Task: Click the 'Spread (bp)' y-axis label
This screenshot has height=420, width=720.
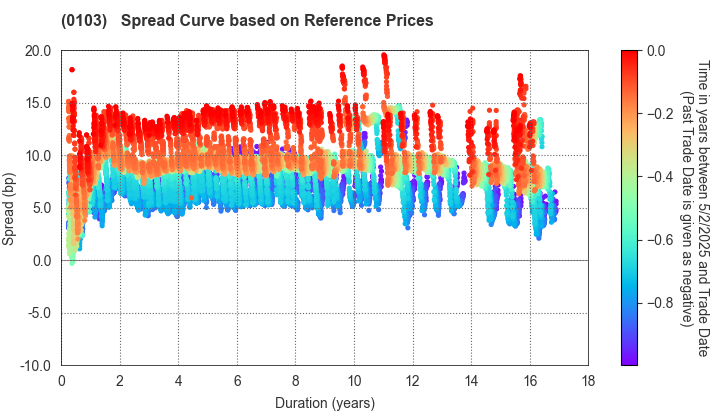Action: [8, 209]
